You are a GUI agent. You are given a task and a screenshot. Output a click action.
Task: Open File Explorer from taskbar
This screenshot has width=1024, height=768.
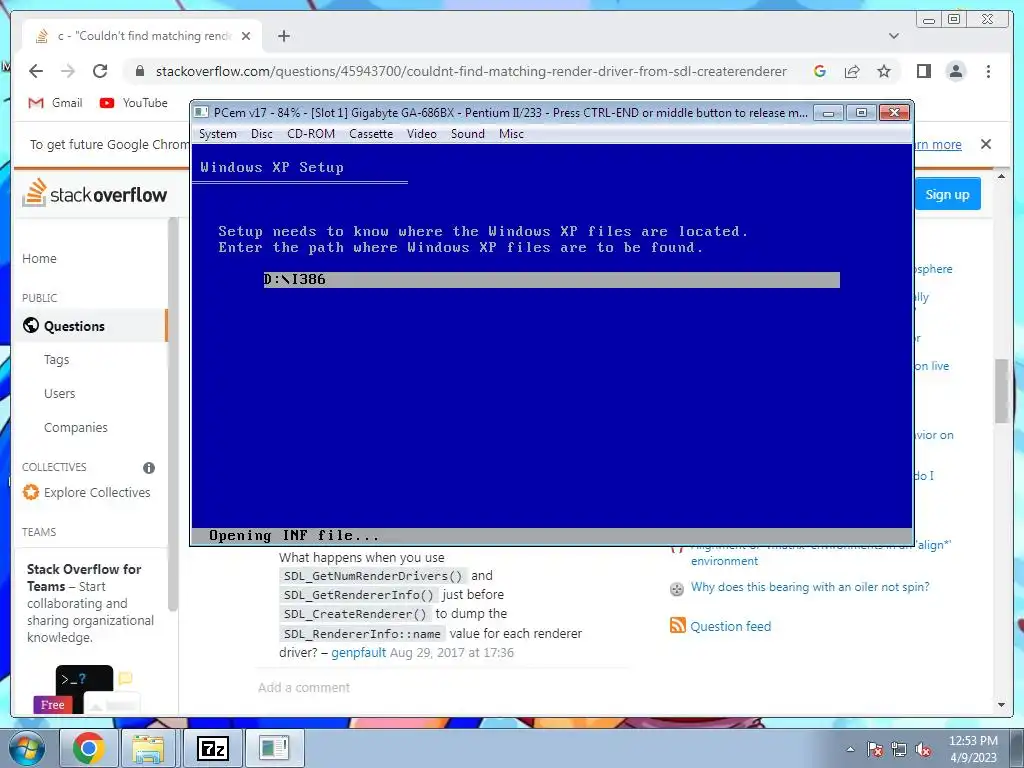(148, 748)
